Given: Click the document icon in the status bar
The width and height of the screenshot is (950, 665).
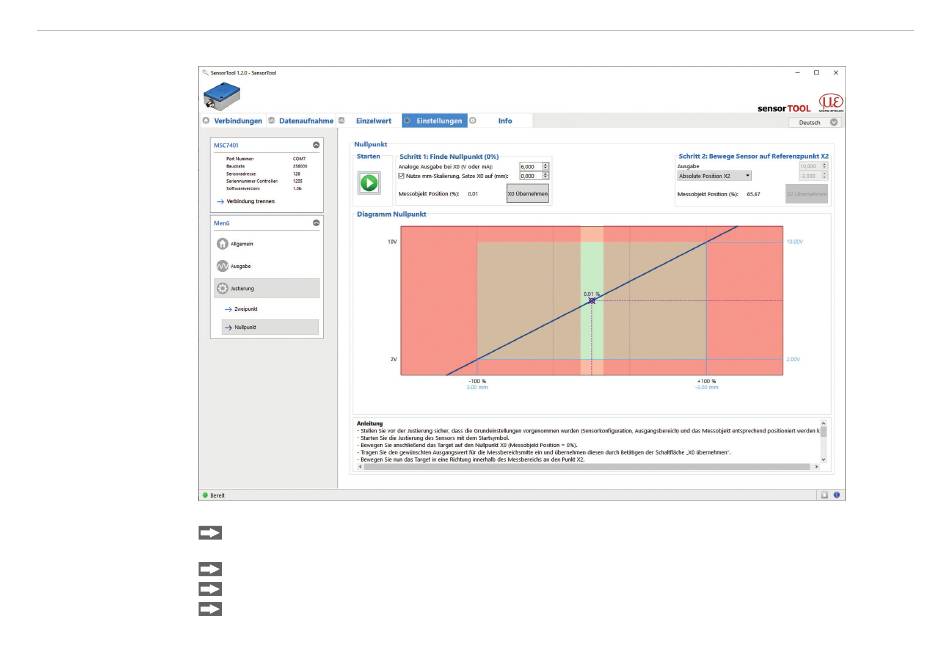Looking at the screenshot, I should (x=824, y=495).
